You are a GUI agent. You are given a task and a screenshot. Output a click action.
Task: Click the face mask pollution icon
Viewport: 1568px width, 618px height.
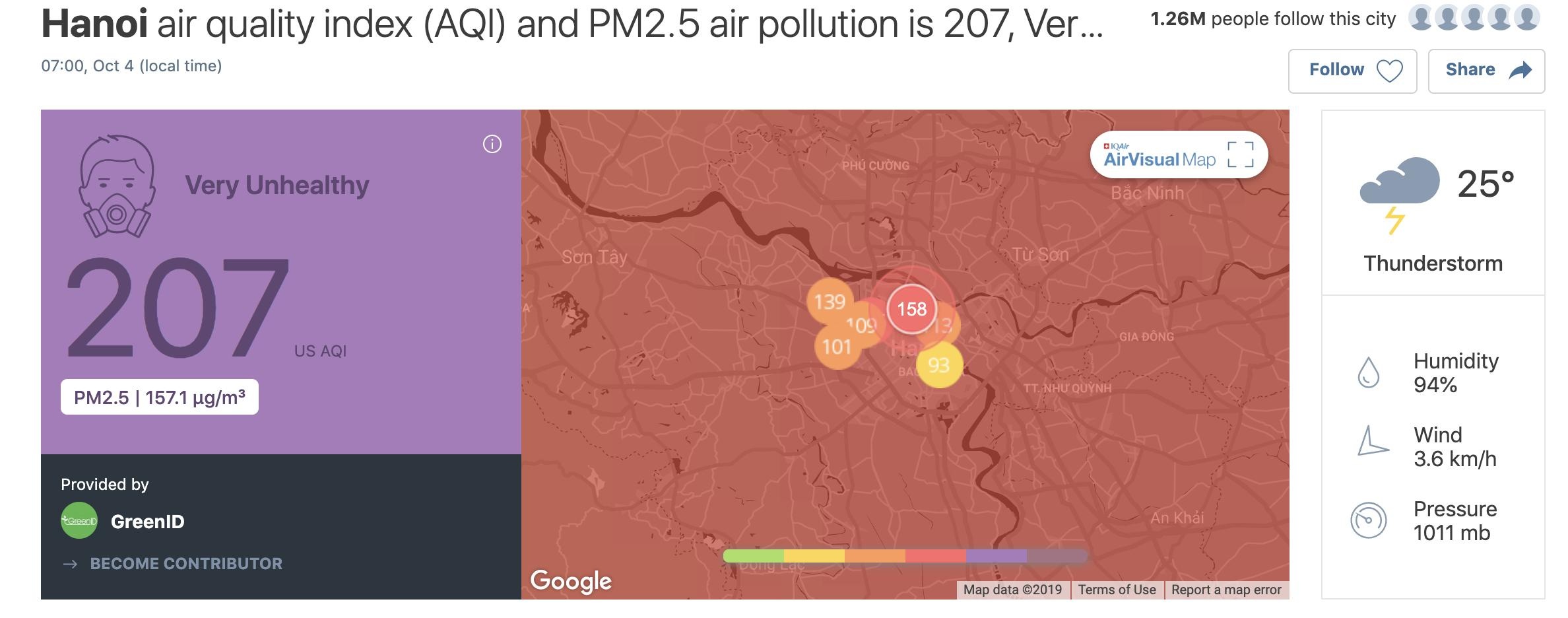117,187
